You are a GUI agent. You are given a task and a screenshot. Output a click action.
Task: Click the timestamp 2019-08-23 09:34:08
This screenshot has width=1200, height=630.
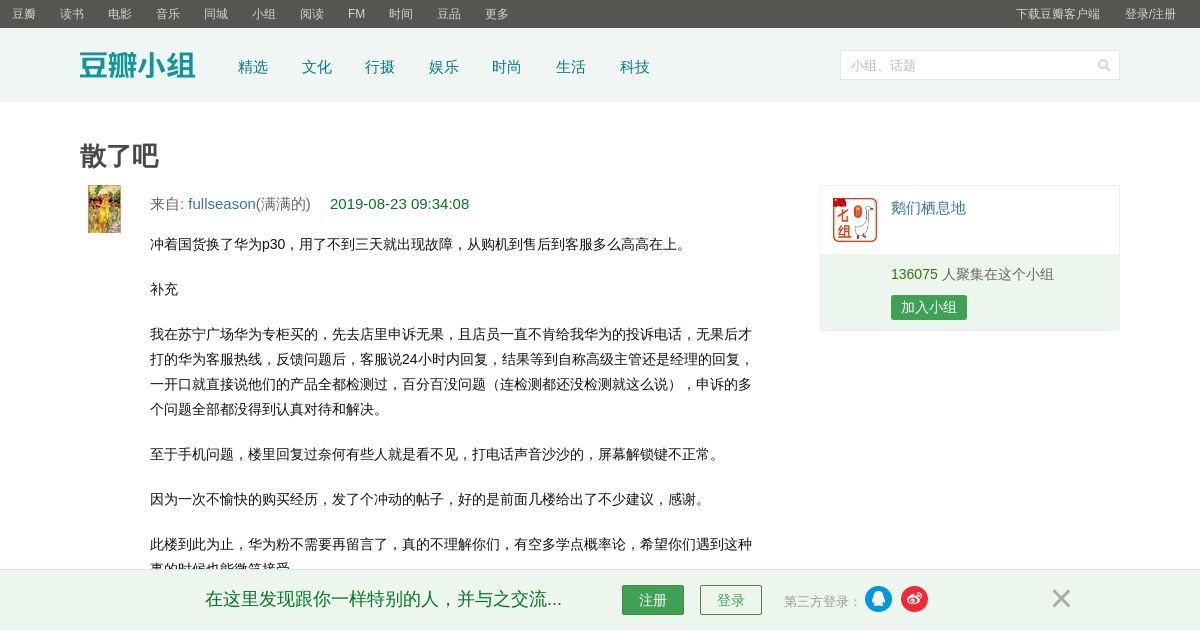pos(400,204)
